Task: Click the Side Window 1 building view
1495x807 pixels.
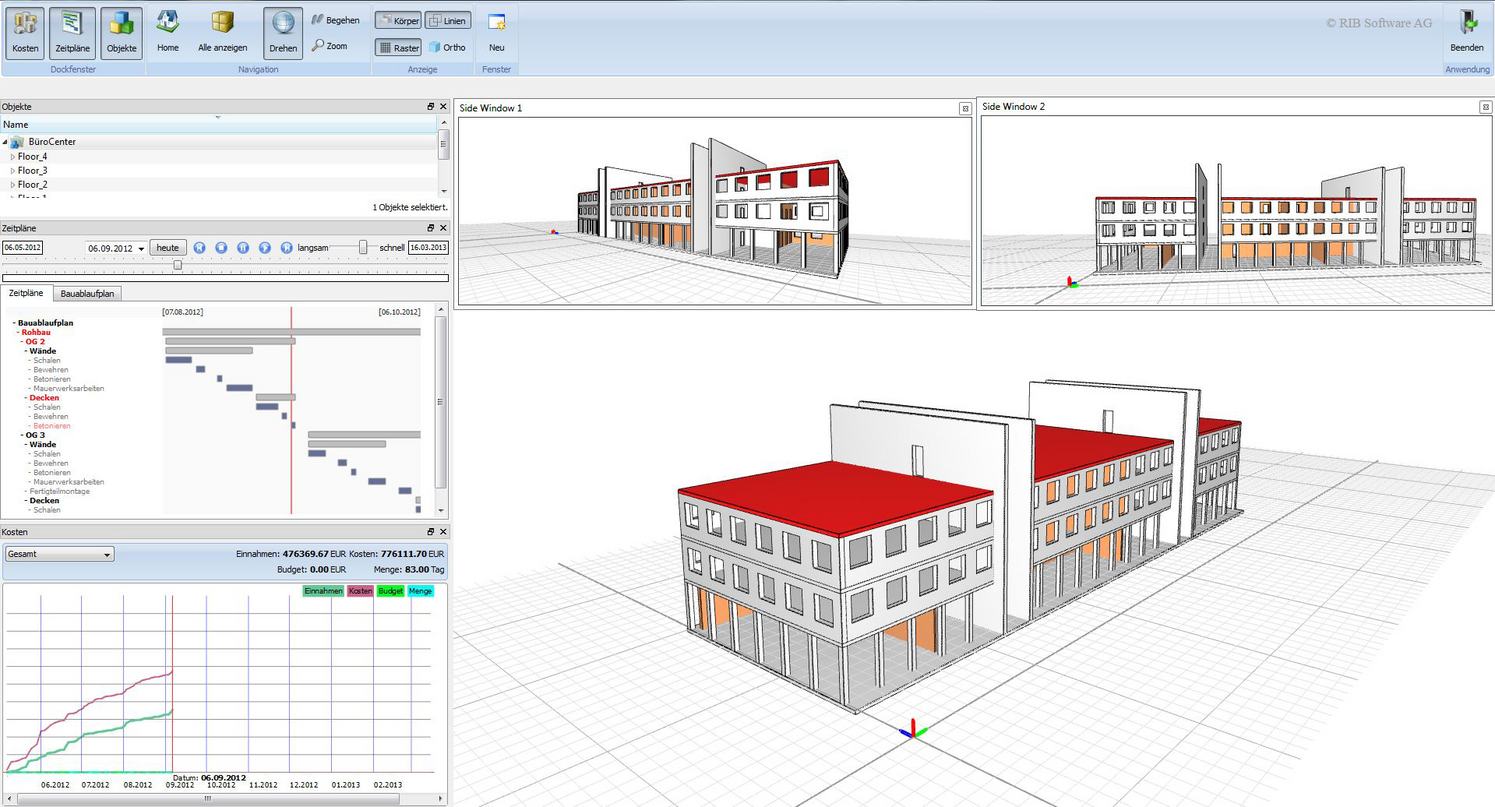Action: pos(713,211)
